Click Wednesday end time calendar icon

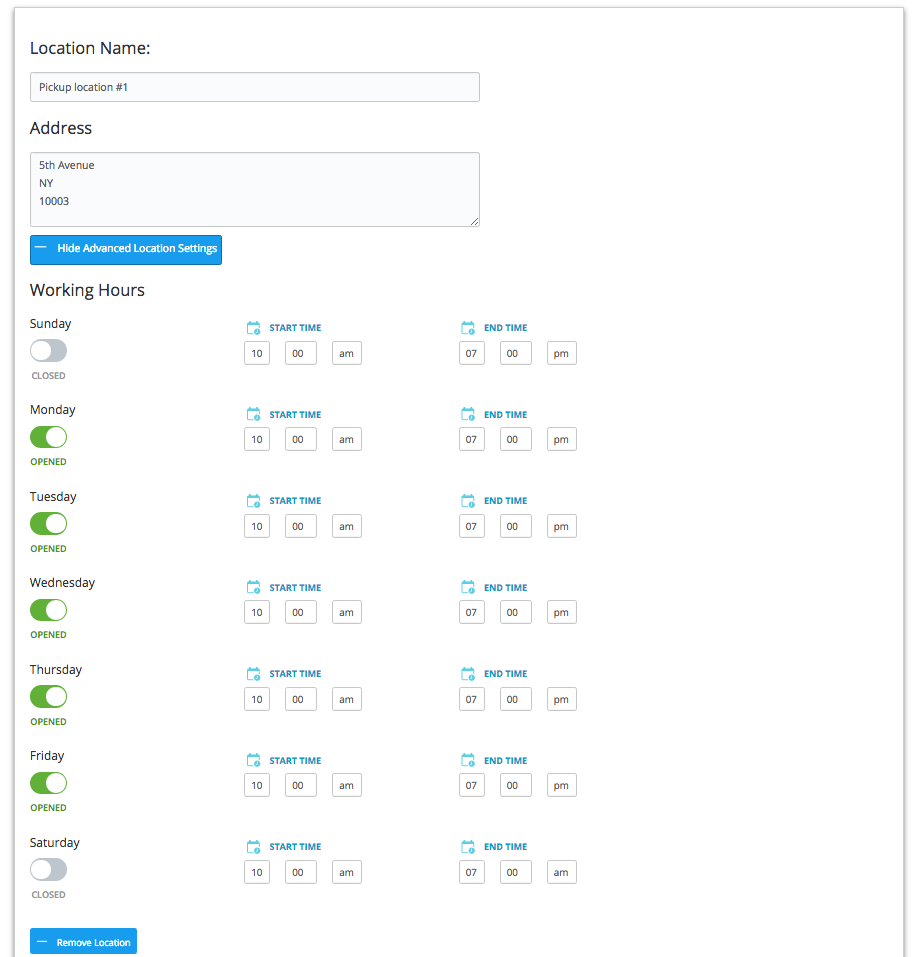pyautogui.click(x=468, y=587)
